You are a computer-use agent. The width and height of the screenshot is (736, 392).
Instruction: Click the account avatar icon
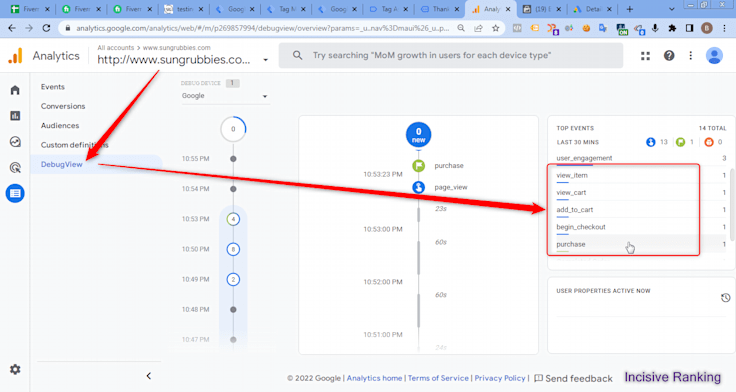coord(714,56)
